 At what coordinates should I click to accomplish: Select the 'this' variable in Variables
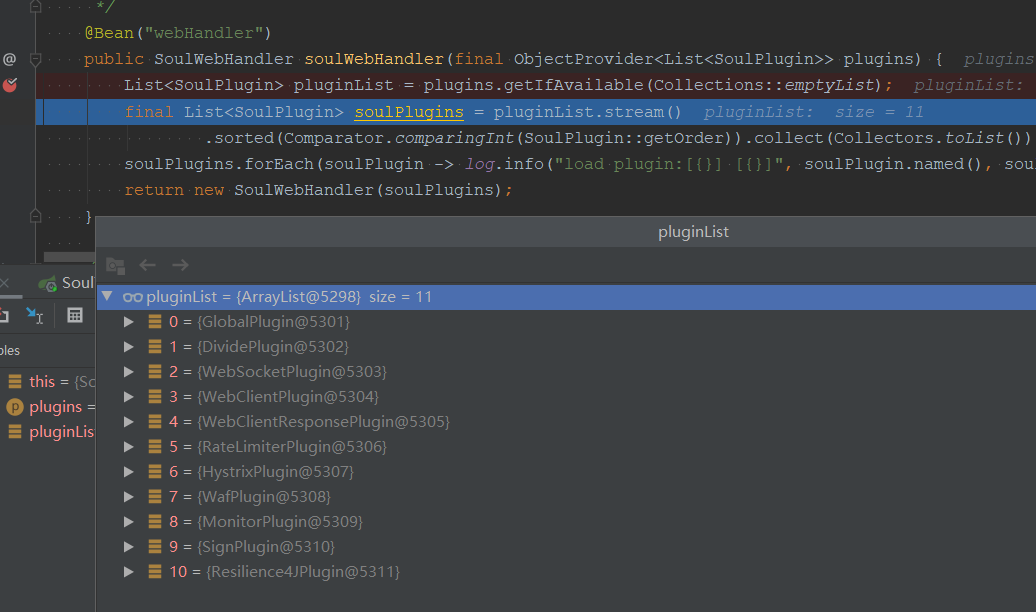click(48, 381)
